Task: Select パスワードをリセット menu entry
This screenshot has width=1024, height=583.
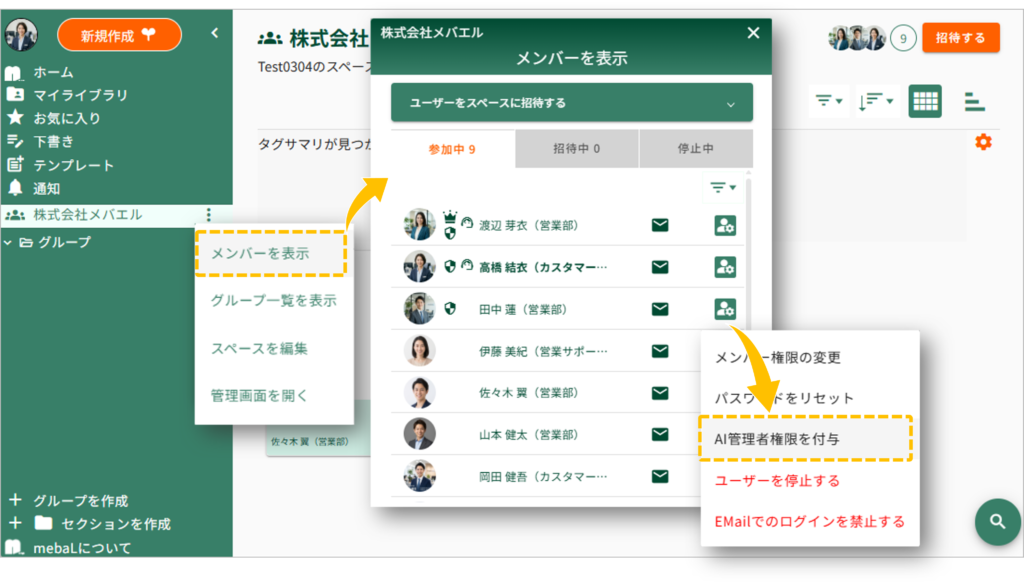Action: (x=810, y=398)
